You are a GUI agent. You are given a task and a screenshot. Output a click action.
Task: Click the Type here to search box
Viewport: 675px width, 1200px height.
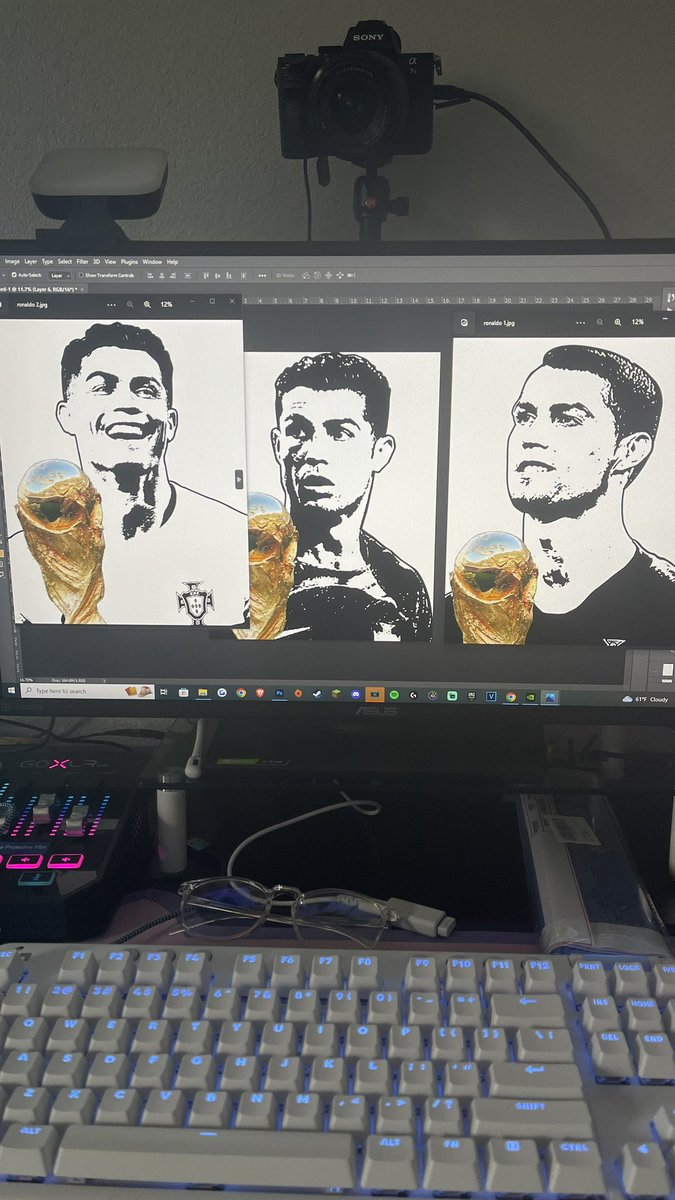tap(88, 692)
